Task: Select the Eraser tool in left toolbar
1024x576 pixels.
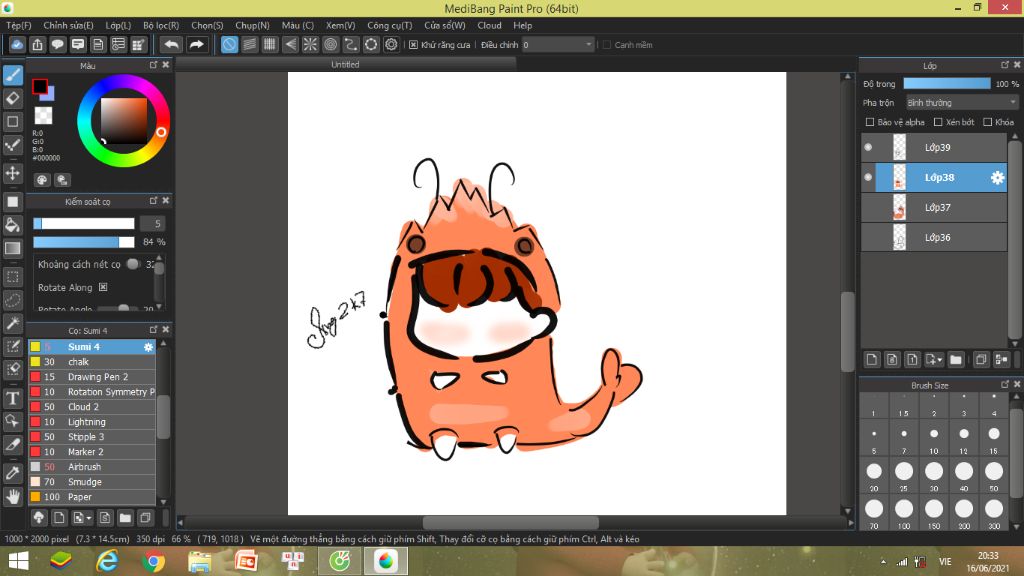Action: pos(13,98)
